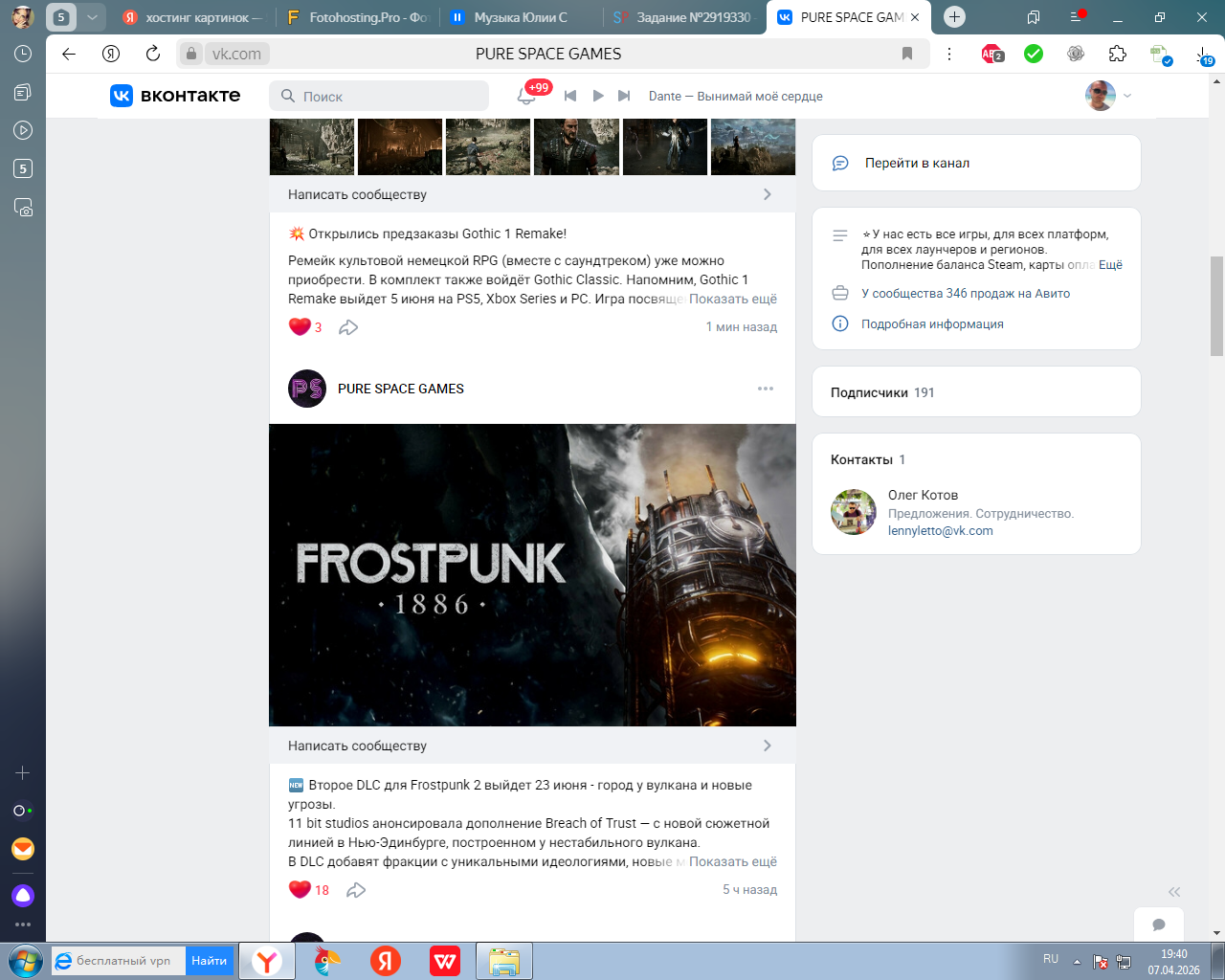Click the PURE SPACE GAMES post avatar
The height and width of the screenshot is (980, 1225).
point(307,389)
